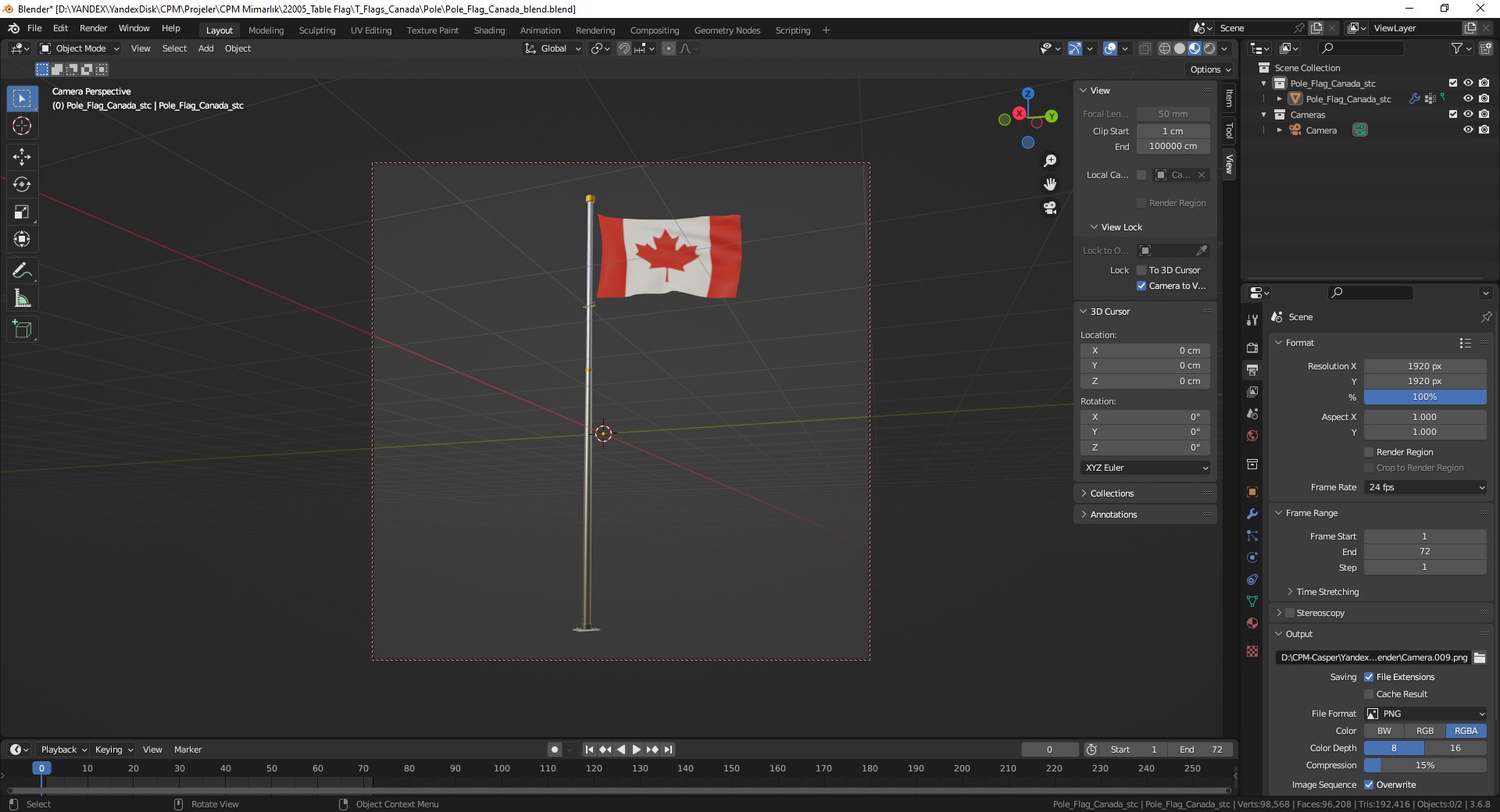
Task: Toggle the auto keying record button
Action: coord(555,750)
